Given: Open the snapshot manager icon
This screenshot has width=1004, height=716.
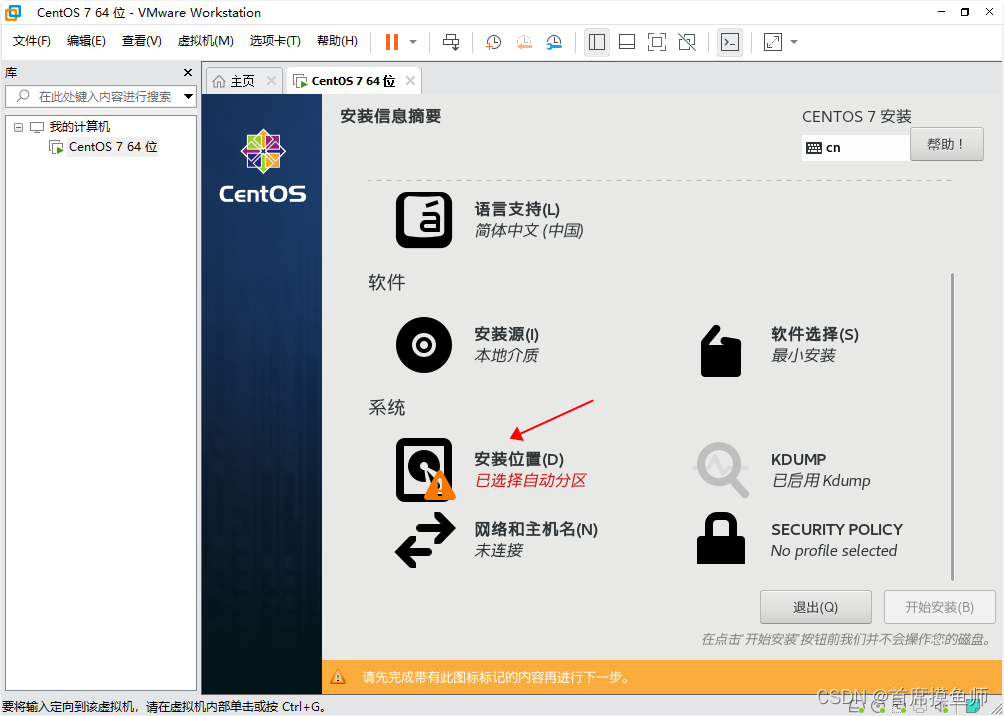Looking at the screenshot, I should point(554,42).
